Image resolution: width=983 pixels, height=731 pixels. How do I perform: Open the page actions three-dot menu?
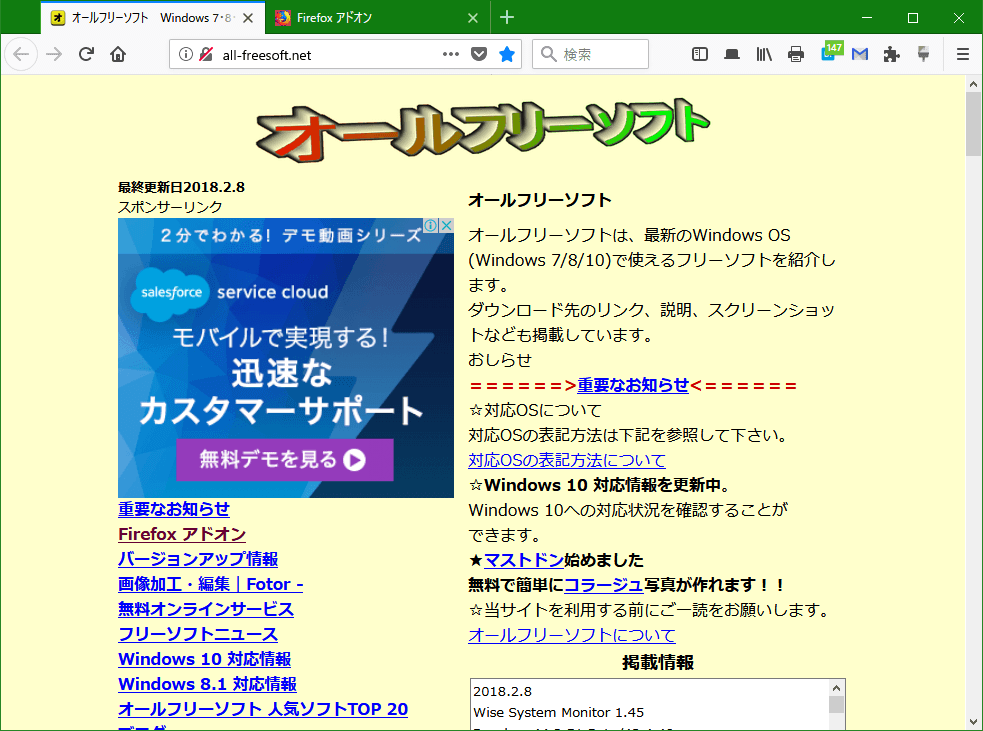point(450,55)
